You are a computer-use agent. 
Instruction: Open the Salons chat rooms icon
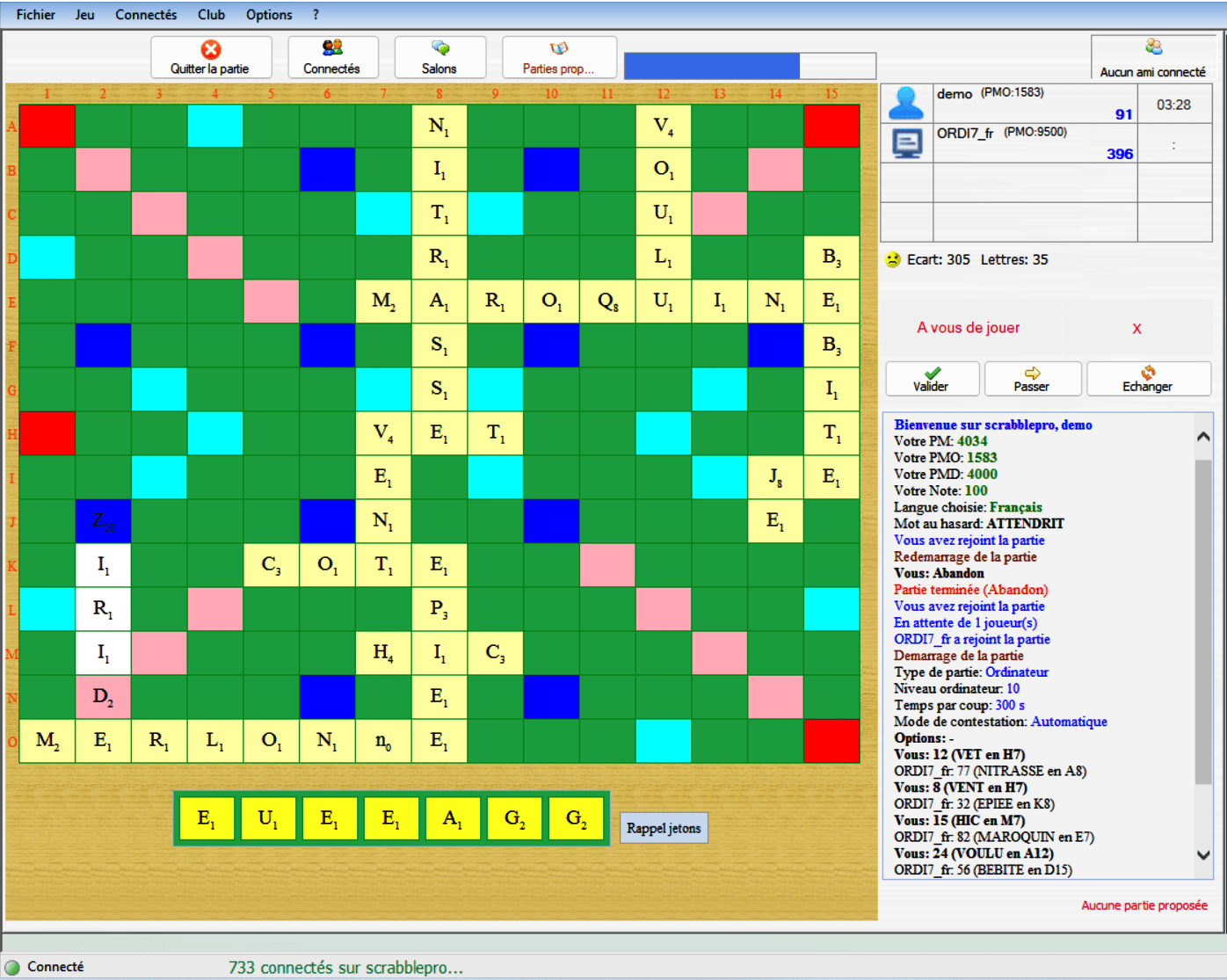[x=439, y=49]
